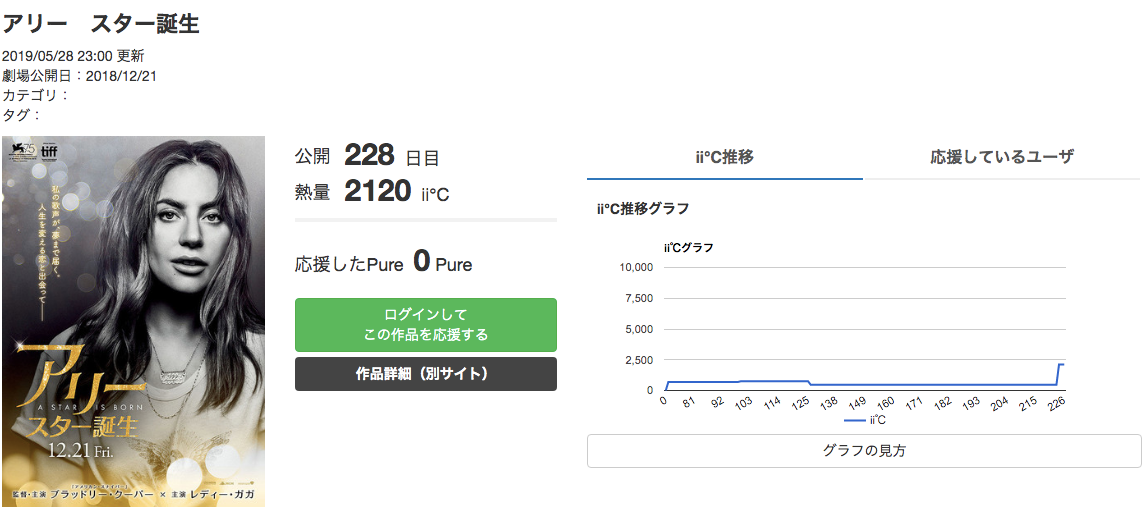1147x515 pixels.
Task: Click the 228 日目 release day counter
Action: (x=391, y=156)
